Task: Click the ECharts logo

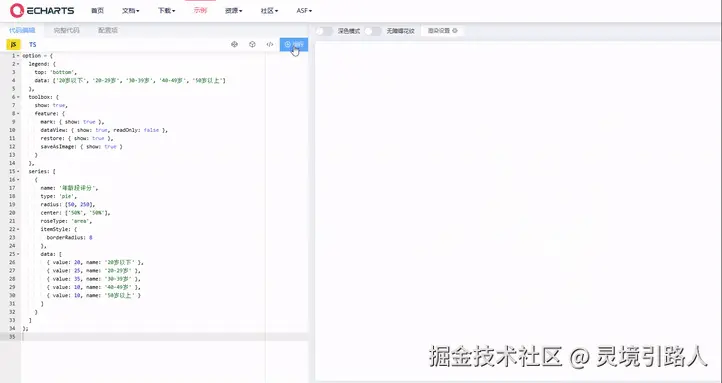Action: (x=42, y=10)
